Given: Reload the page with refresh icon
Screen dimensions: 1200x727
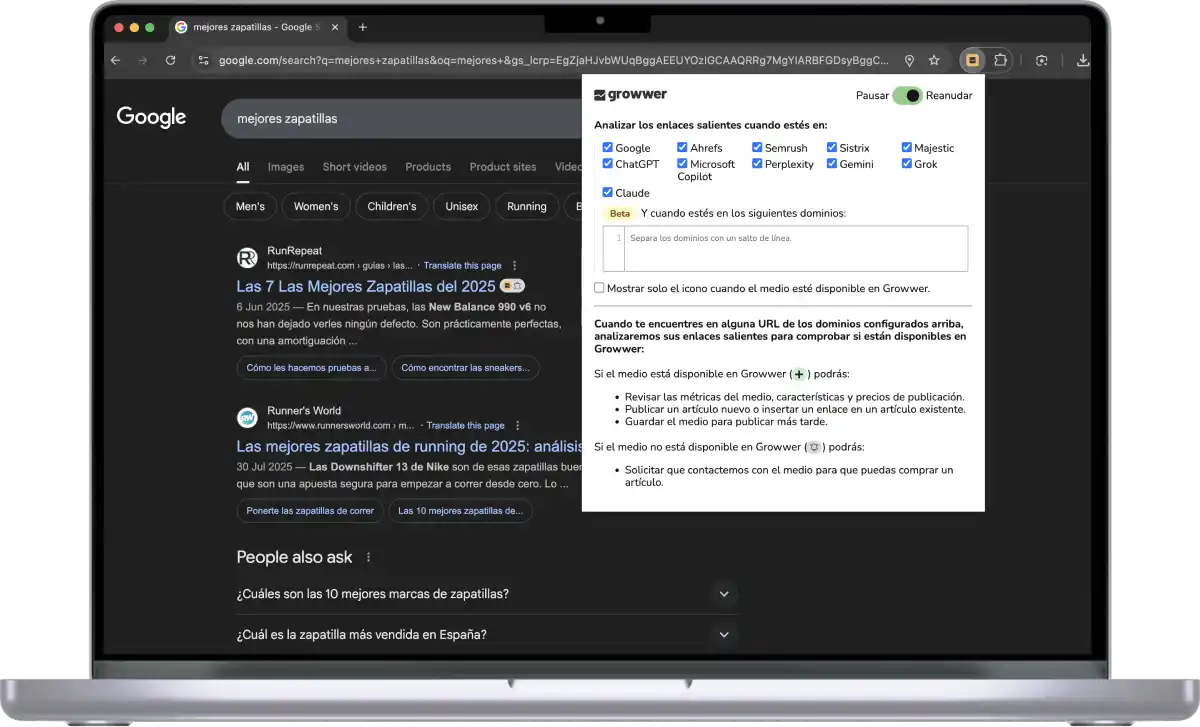Looking at the screenshot, I should click(x=171, y=60).
